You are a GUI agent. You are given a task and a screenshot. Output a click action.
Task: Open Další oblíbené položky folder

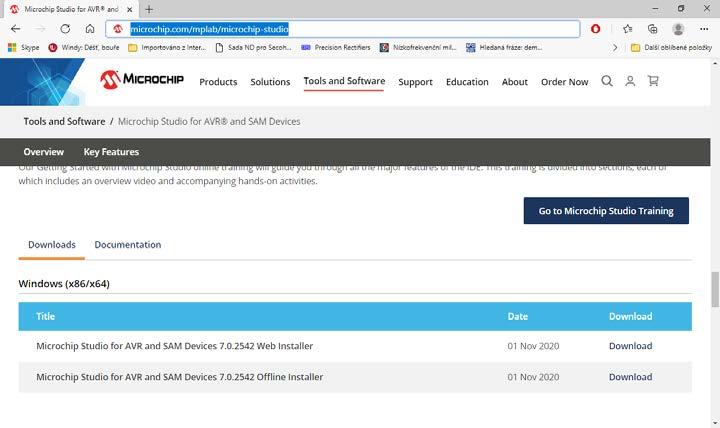(671, 47)
